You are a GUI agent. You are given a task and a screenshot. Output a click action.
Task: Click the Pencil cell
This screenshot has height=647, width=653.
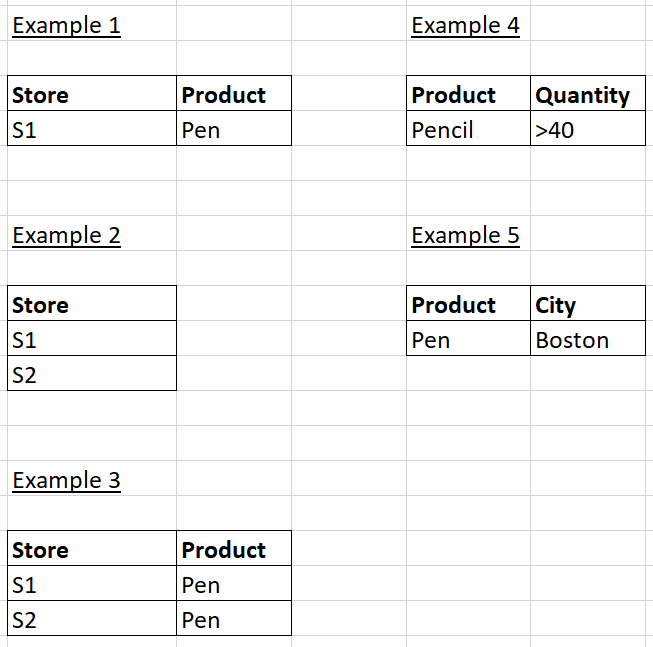click(x=468, y=130)
